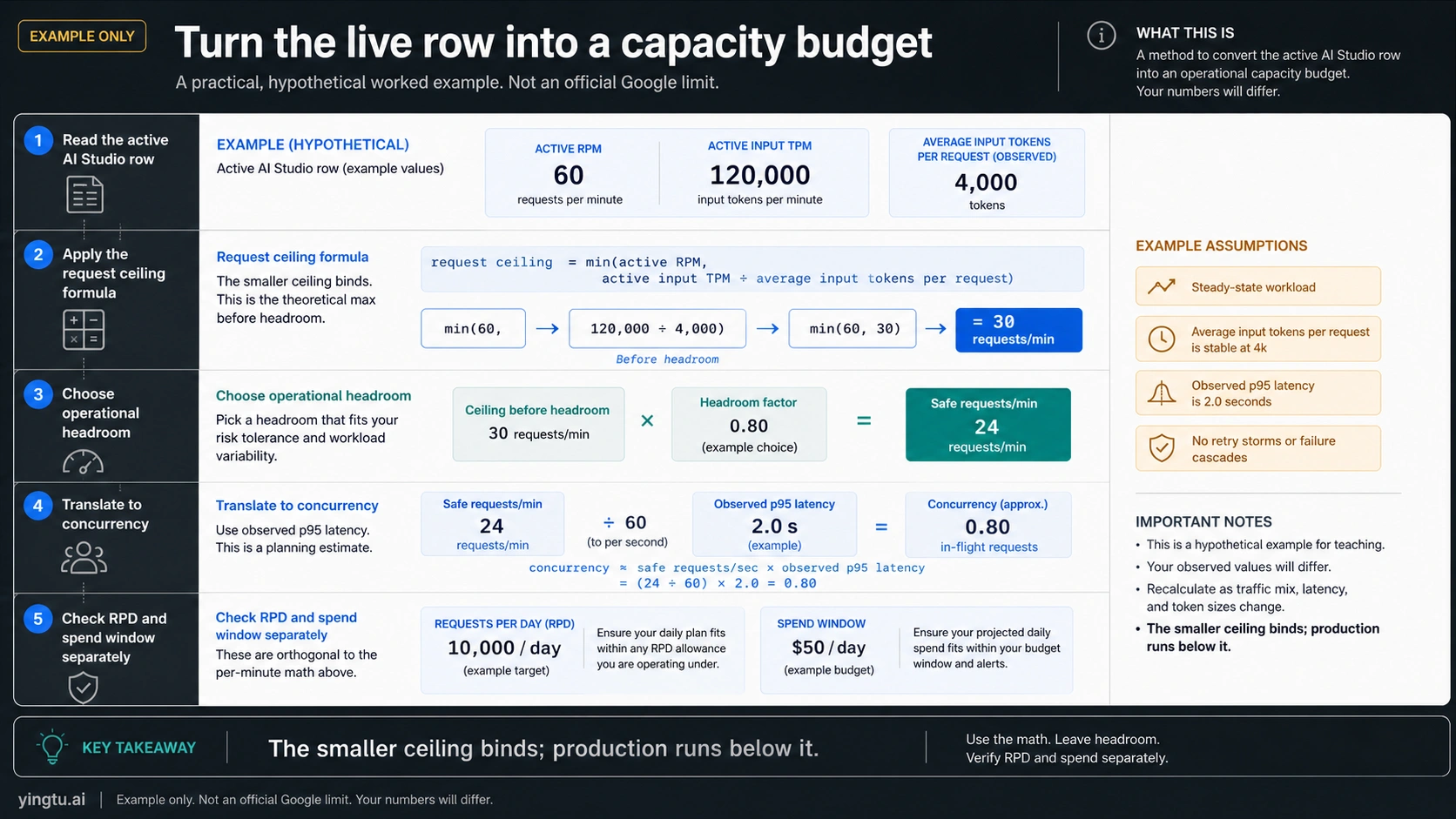Click the equals sign before Safe requests/min 24
1456x819 pixels.
click(864, 421)
